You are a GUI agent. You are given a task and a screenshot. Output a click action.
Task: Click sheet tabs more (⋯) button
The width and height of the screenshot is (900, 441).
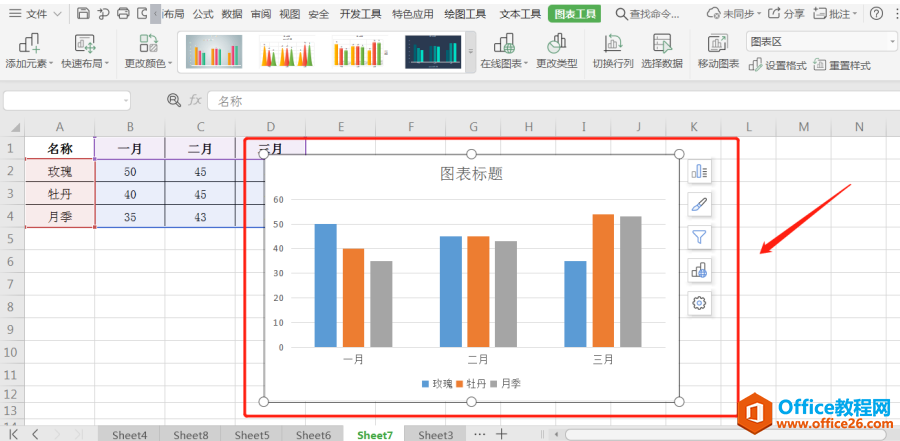[x=480, y=434]
